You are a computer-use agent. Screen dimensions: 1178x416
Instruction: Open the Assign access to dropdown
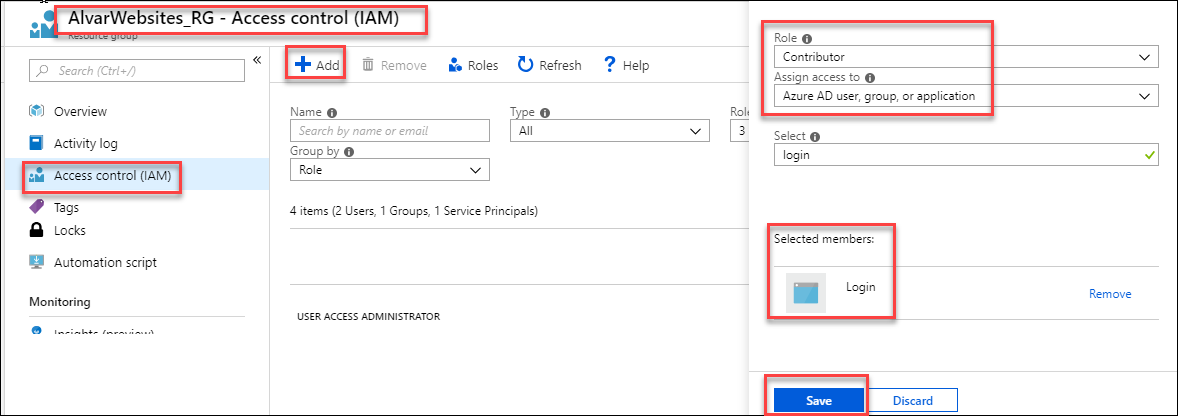[965, 96]
